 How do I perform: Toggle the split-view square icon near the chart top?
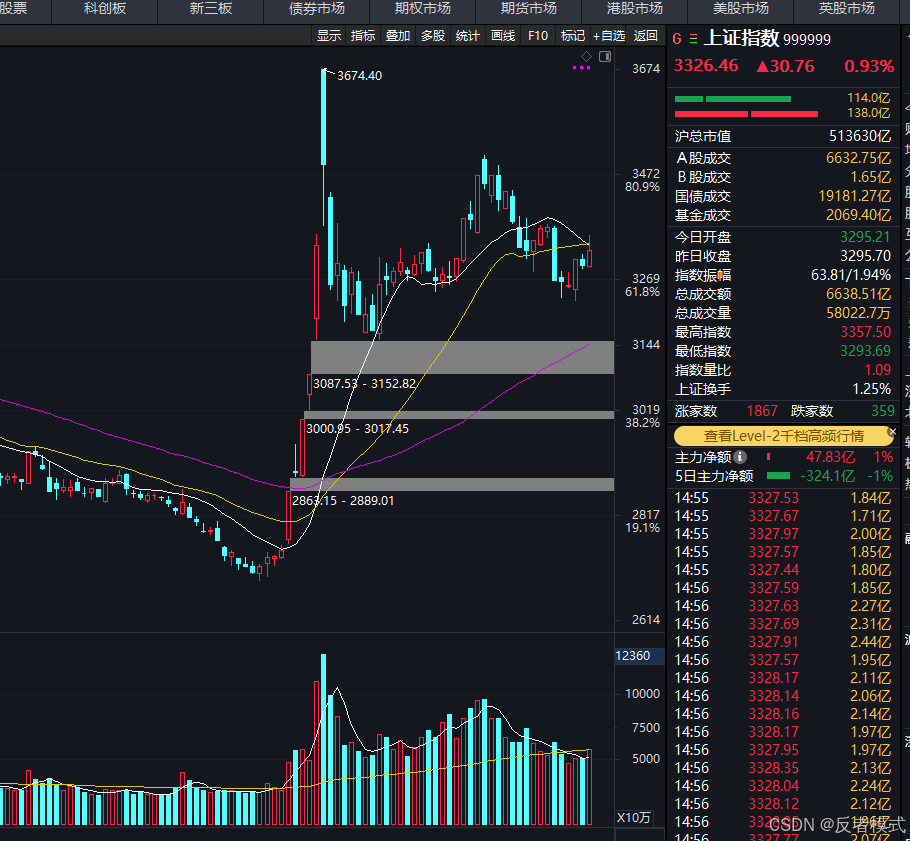[x=604, y=57]
